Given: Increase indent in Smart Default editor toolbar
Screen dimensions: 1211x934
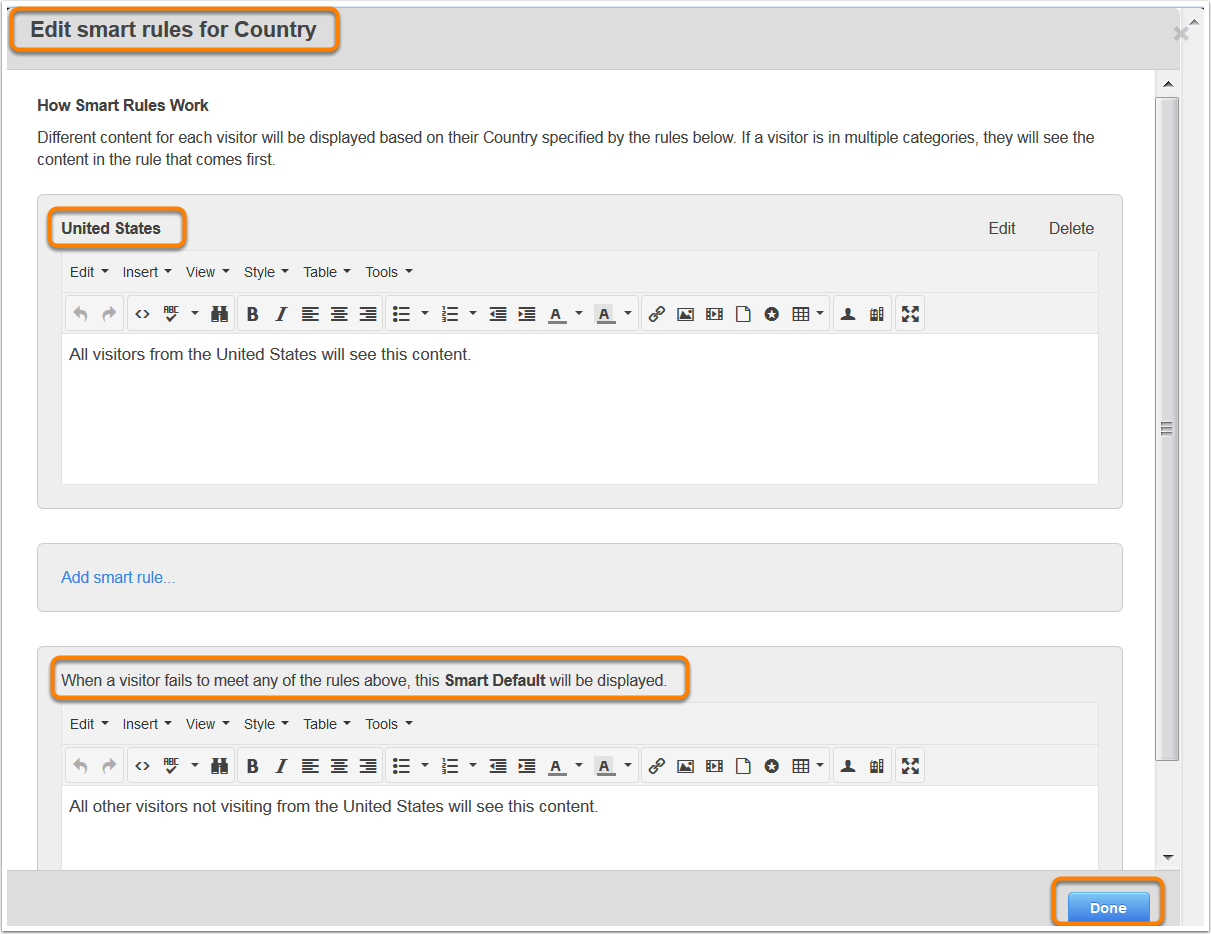Looking at the screenshot, I should 527,766.
